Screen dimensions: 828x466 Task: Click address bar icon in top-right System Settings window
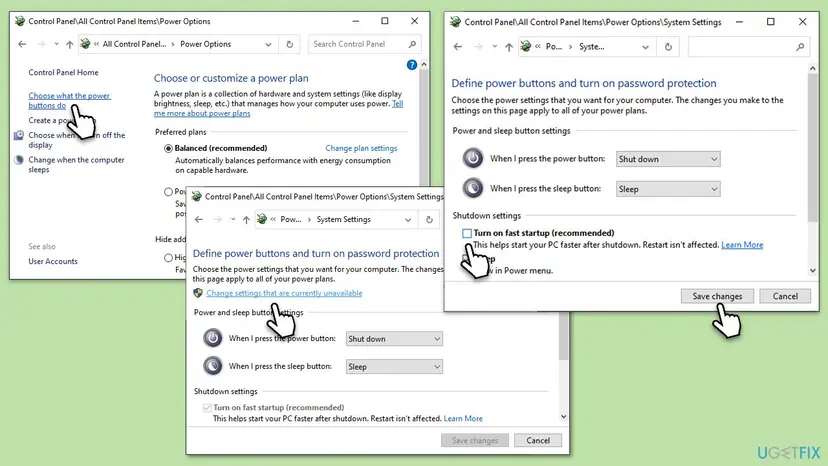tap(526, 46)
